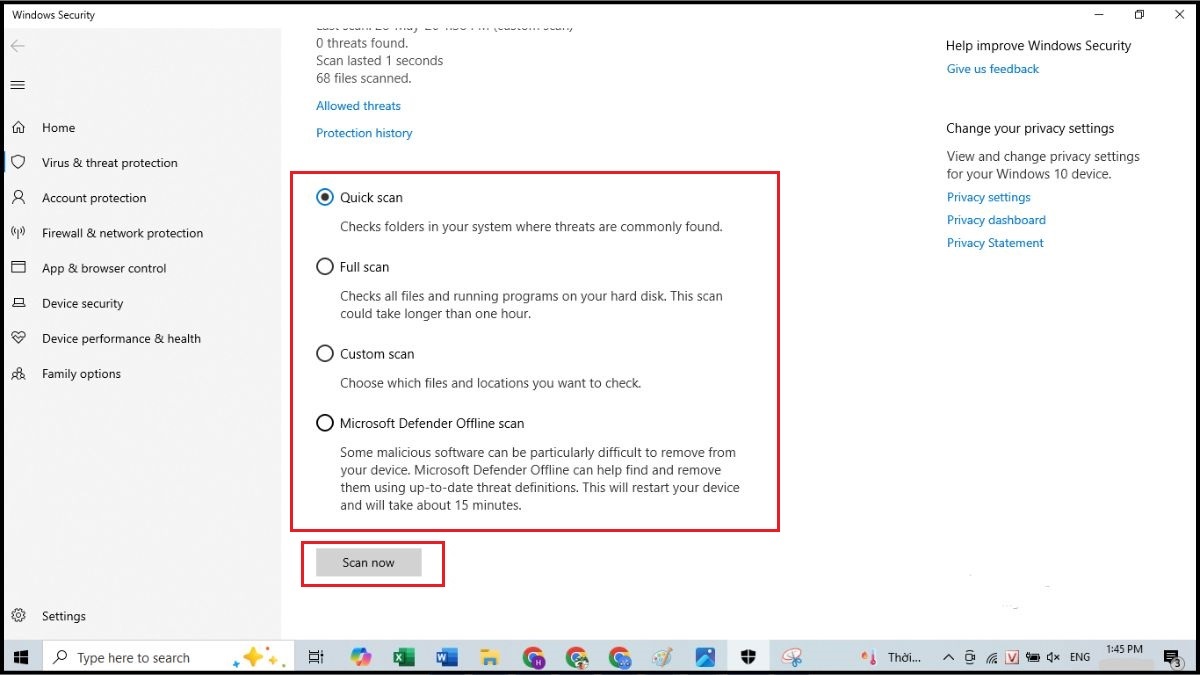Open the notification center icon
Screen dimensions: 1200x675
[x=1172, y=657]
